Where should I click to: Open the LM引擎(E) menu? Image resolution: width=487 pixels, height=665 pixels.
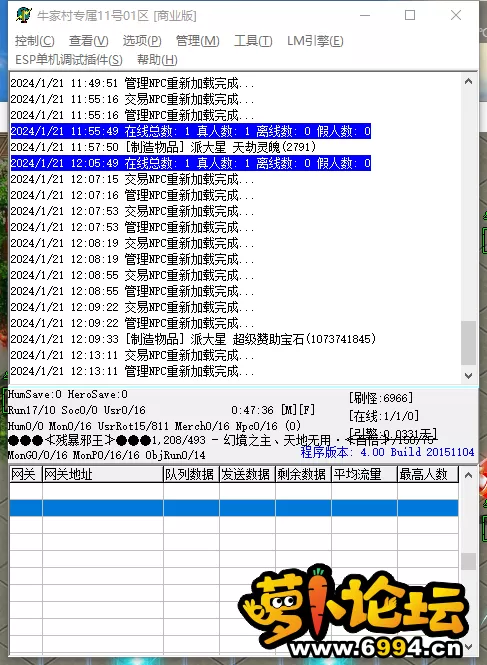pos(315,41)
